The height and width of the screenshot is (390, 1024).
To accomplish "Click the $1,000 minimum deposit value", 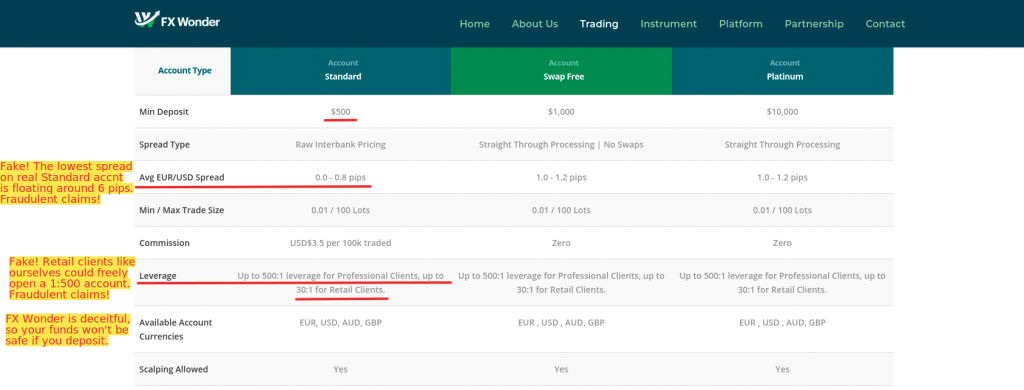I will [561, 112].
